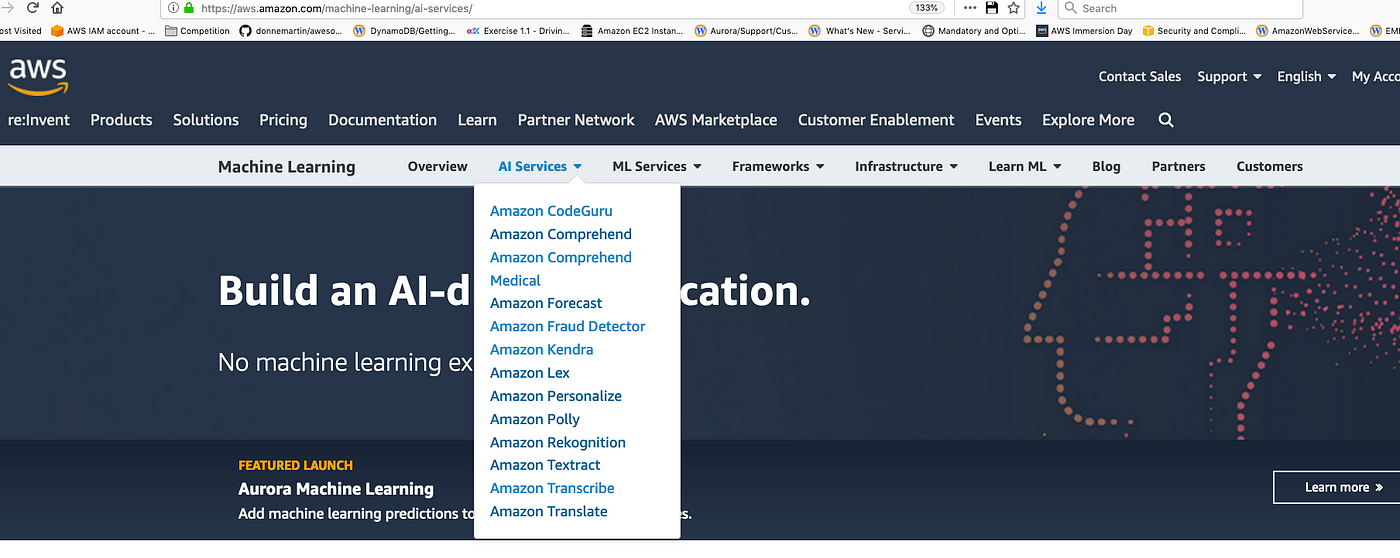Collapse the AI Services dropdown
Image resolution: width=1400 pixels, height=558 pixels.
click(x=540, y=166)
